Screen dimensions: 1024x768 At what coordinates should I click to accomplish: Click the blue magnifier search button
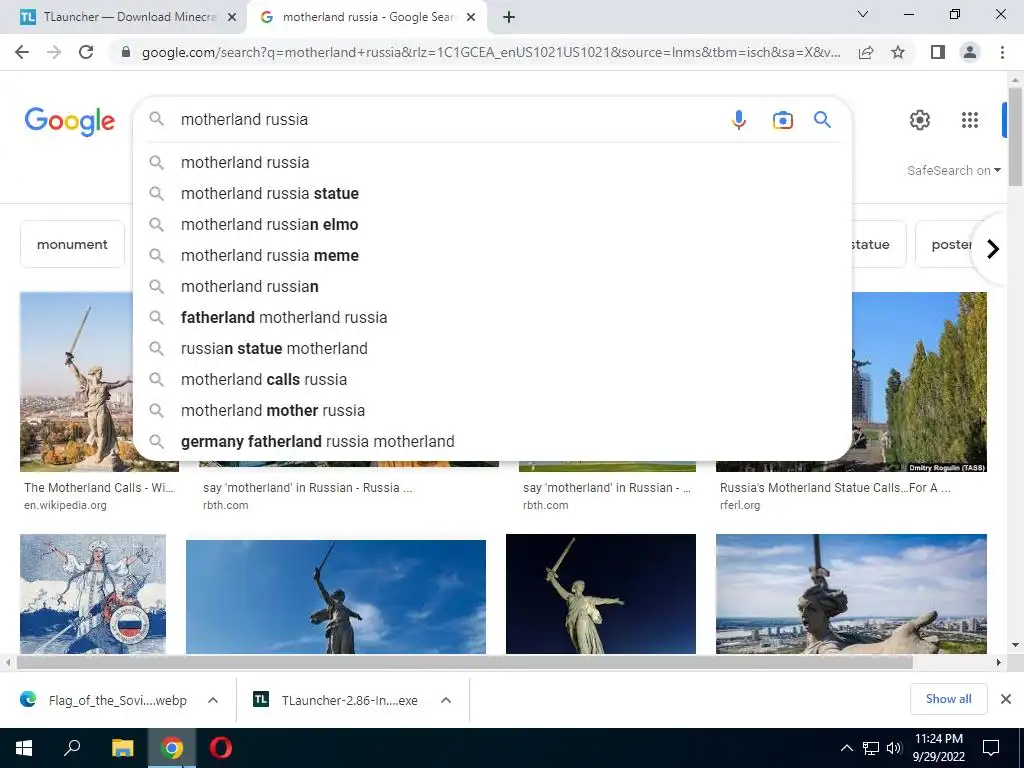[x=822, y=120]
